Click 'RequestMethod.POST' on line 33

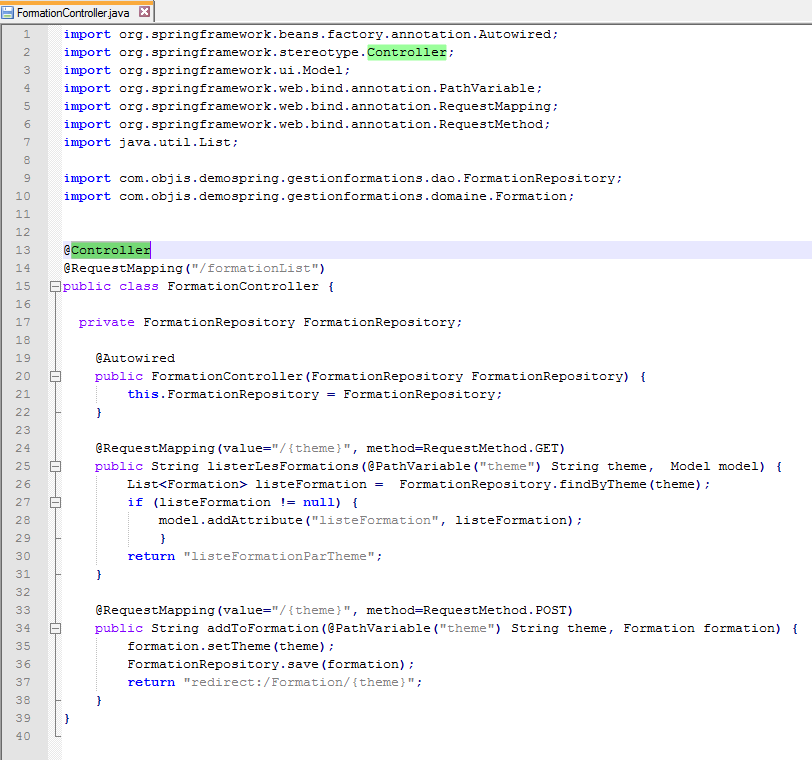[495, 610]
